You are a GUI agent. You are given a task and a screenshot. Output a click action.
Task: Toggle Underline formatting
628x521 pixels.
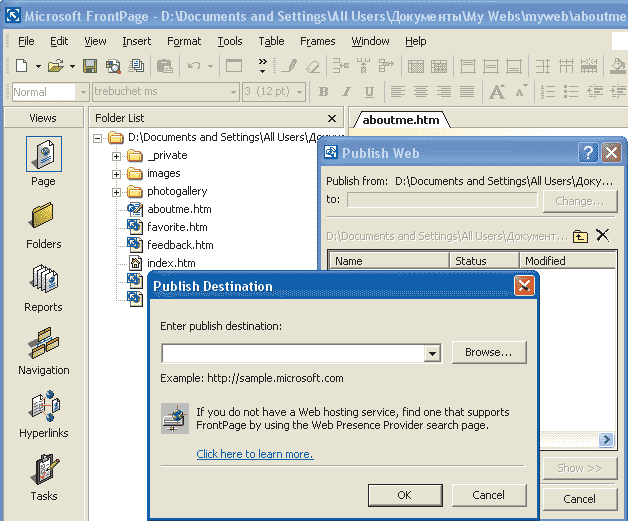point(369,92)
